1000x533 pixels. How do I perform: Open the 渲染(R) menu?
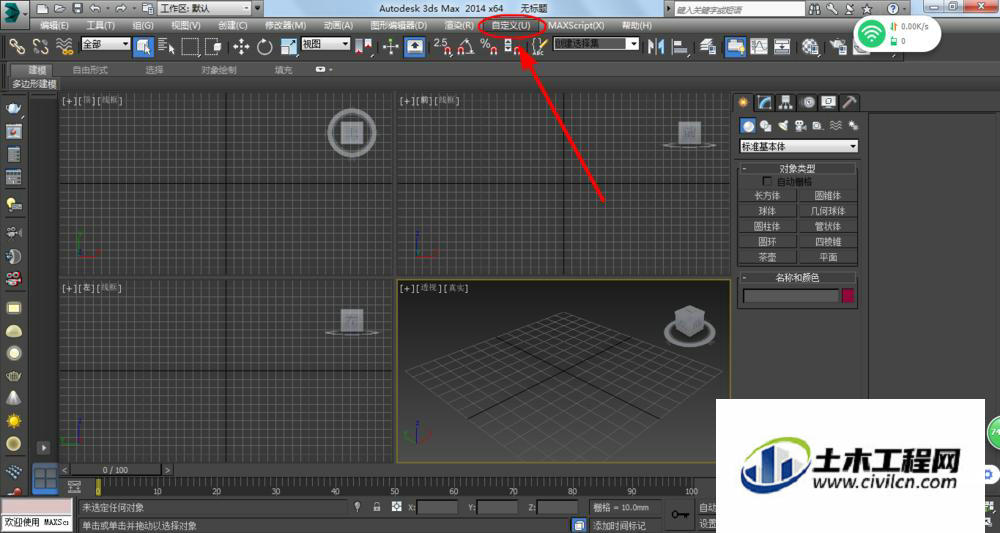[459, 26]
